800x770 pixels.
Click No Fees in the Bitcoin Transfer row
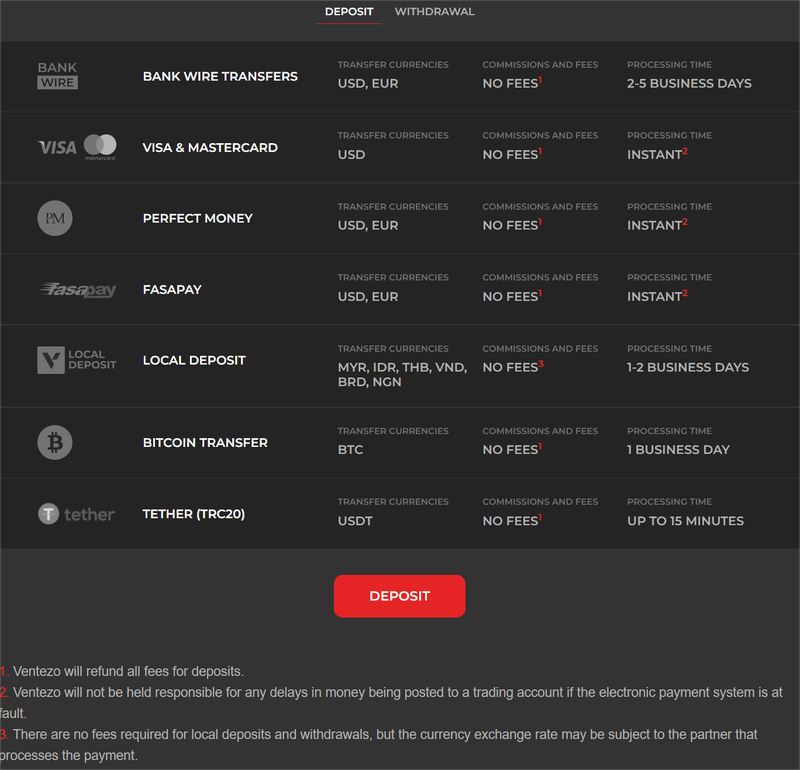click(512, 449)
